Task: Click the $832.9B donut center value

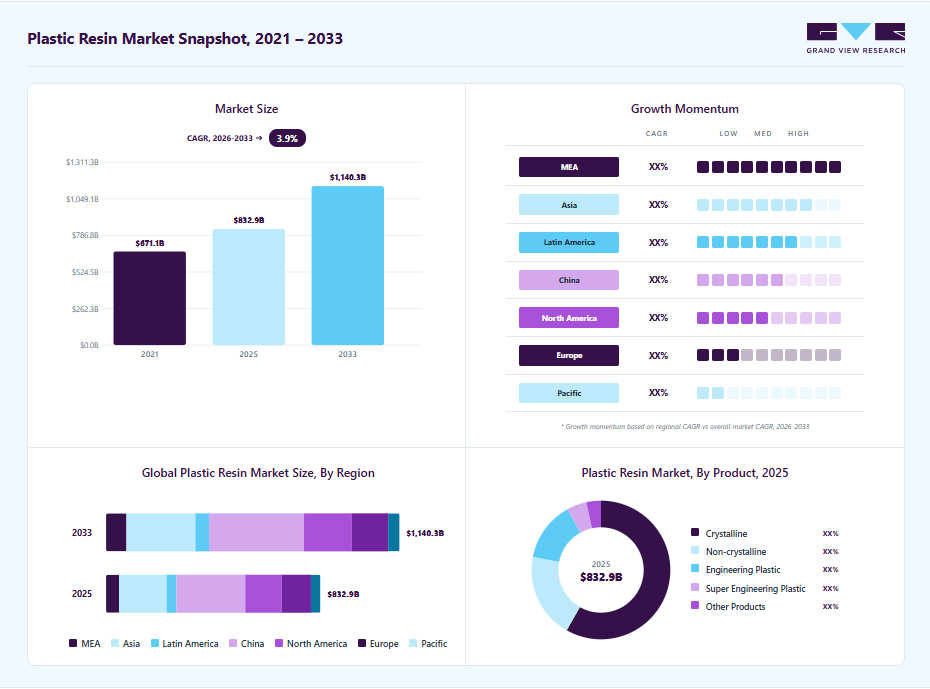Action: (601, 577)
